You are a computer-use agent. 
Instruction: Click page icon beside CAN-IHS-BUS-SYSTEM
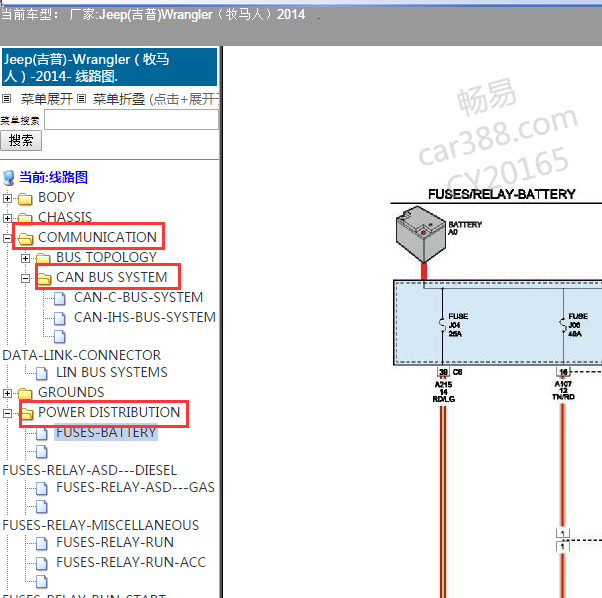point(60,318)
